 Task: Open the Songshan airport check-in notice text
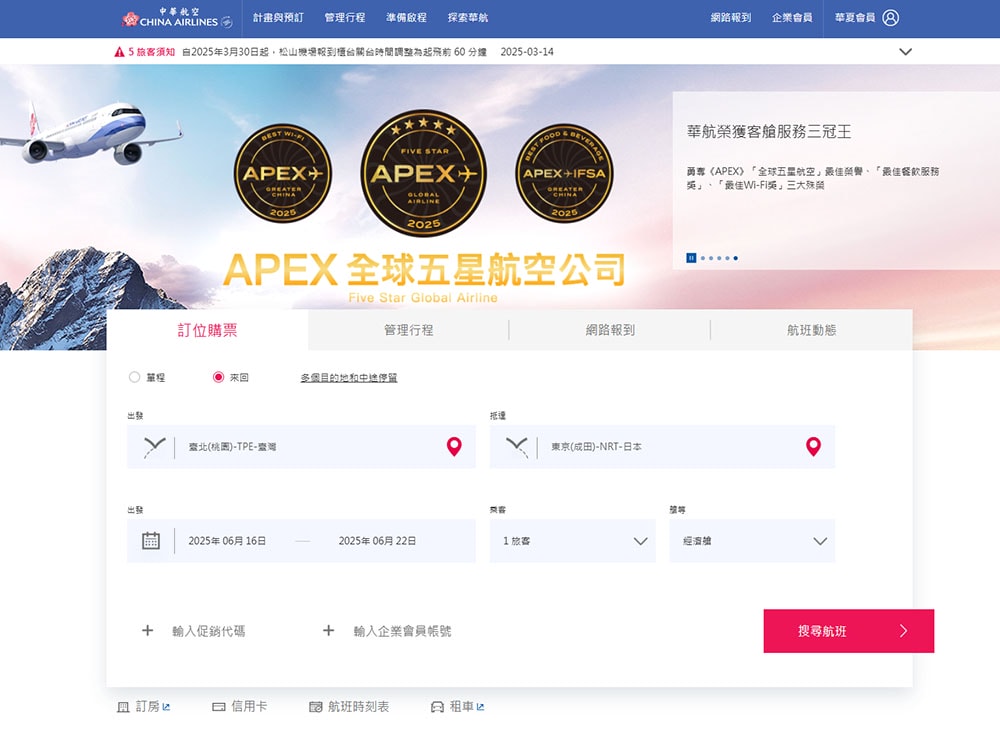tap(334, 52)
